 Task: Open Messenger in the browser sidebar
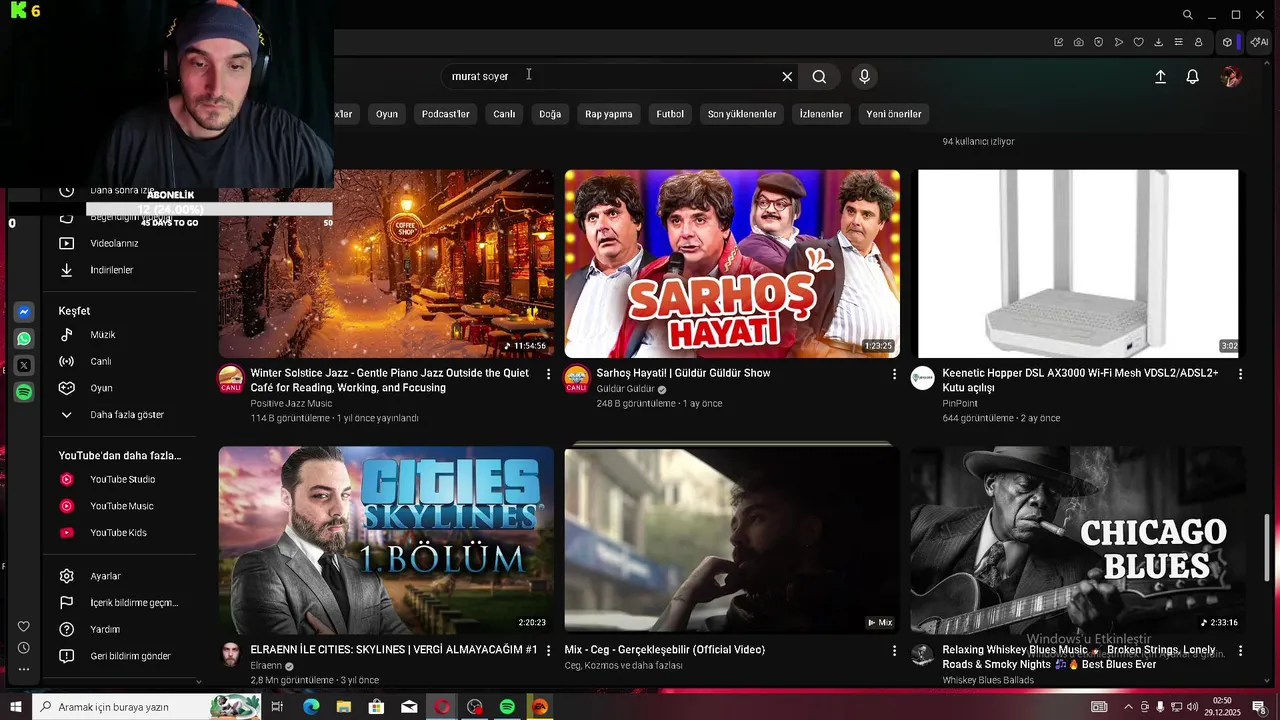pyautogui.click(x=24, y=312)
